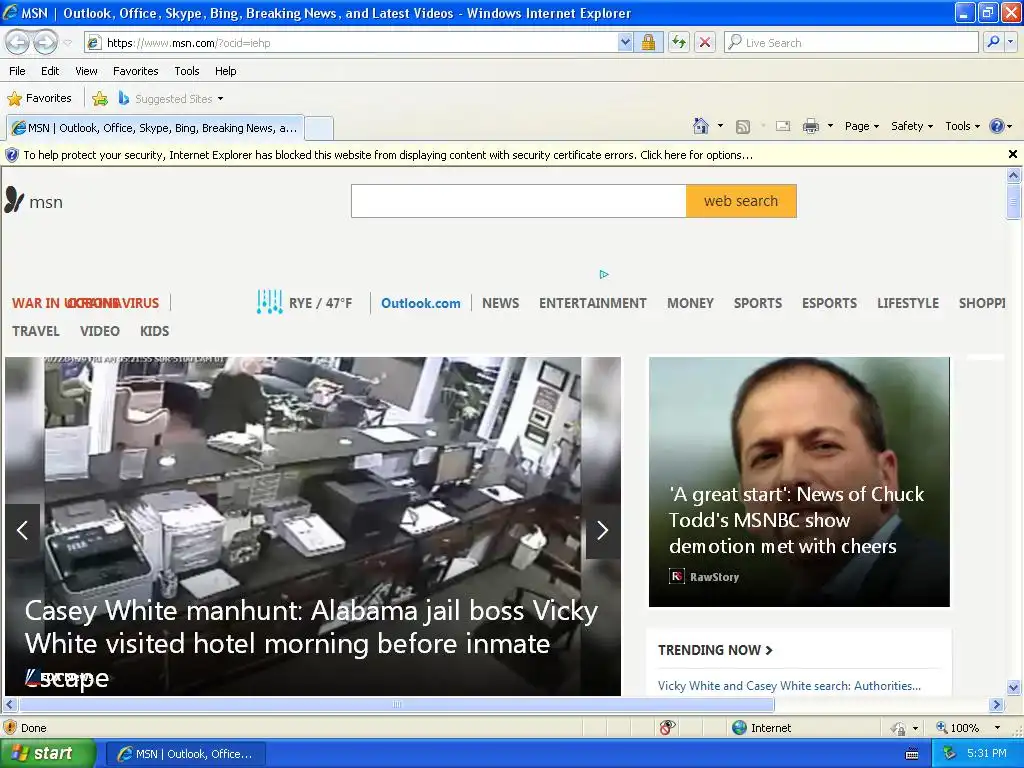Click the Read Mail icon
1024x768 pixels.
(x=783, y=127)
